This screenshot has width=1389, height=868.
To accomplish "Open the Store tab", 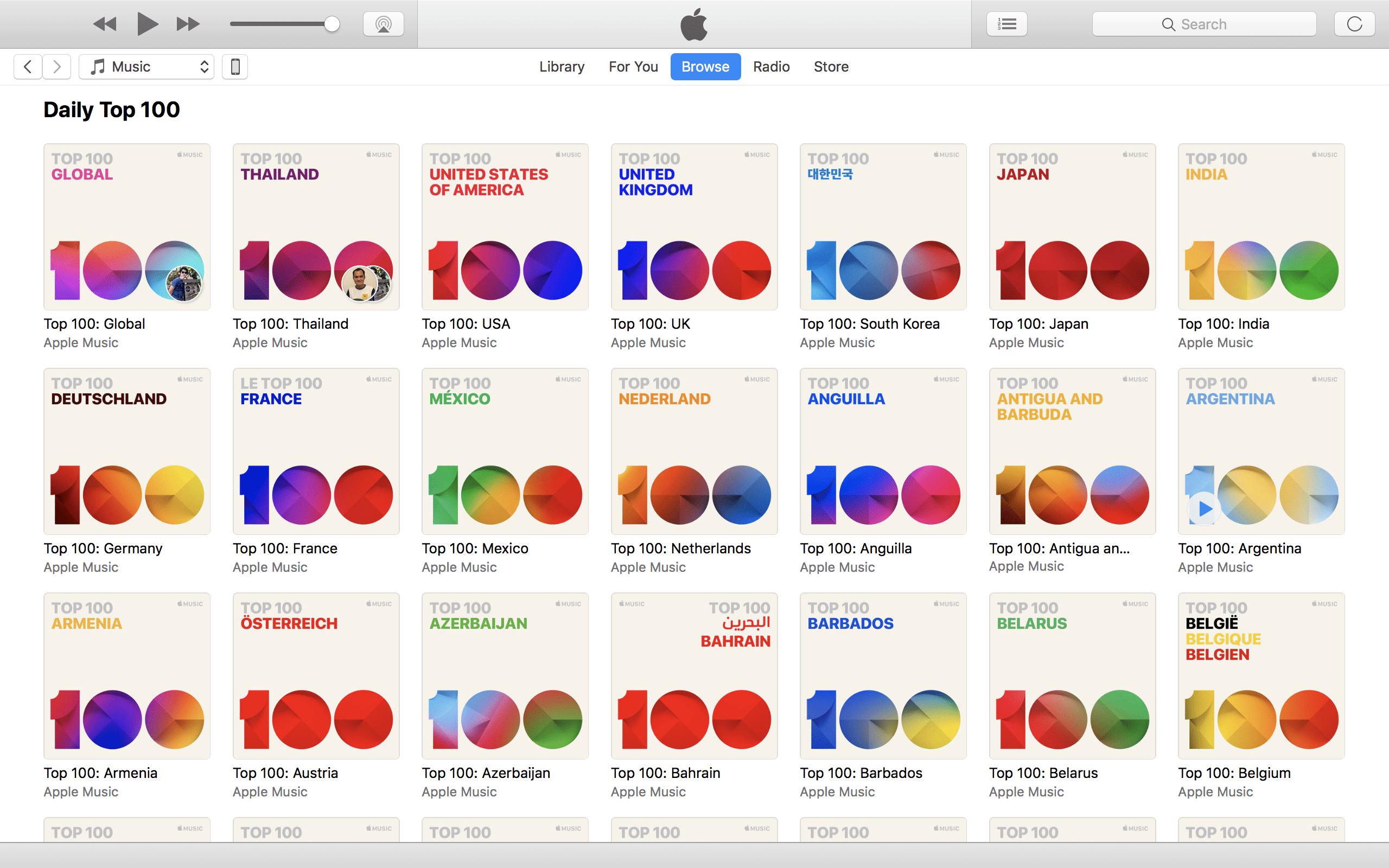I will [831, 67].
